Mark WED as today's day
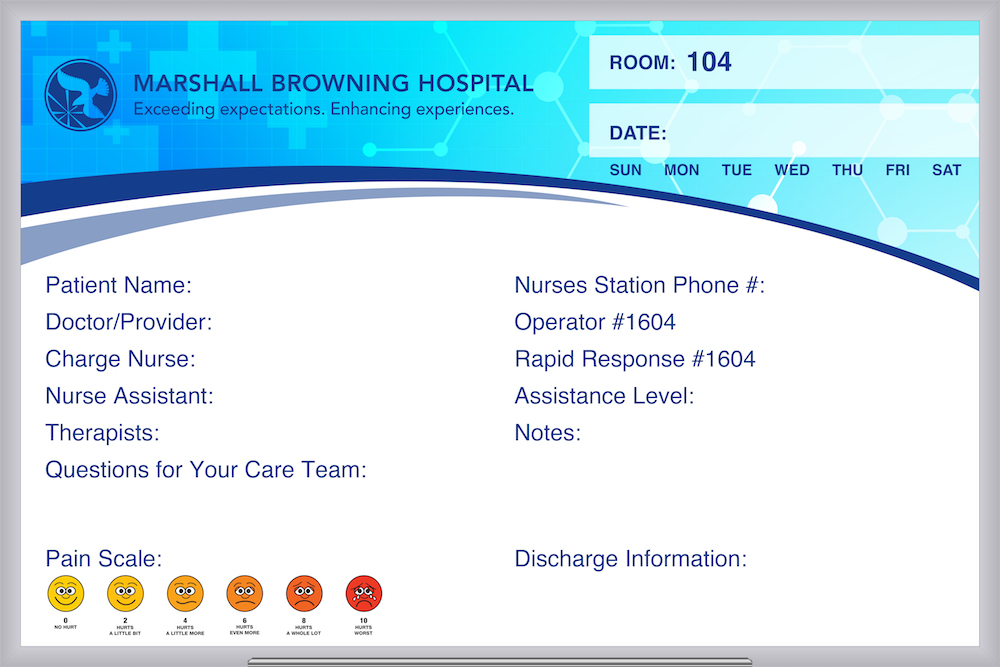 pyautogui.click(x=792, y=170)
